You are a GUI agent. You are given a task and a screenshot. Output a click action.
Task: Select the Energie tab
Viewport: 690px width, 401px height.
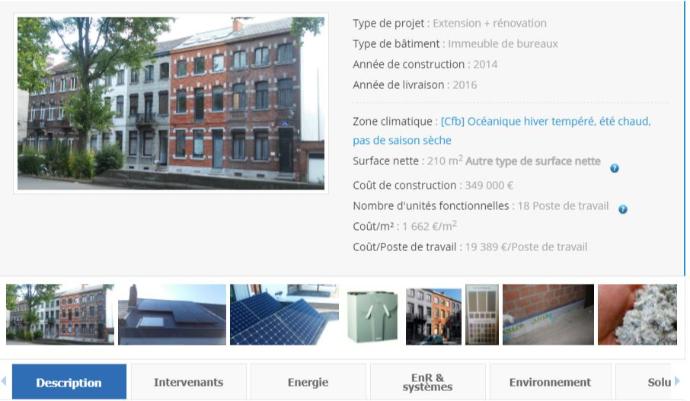pos(308,382)
